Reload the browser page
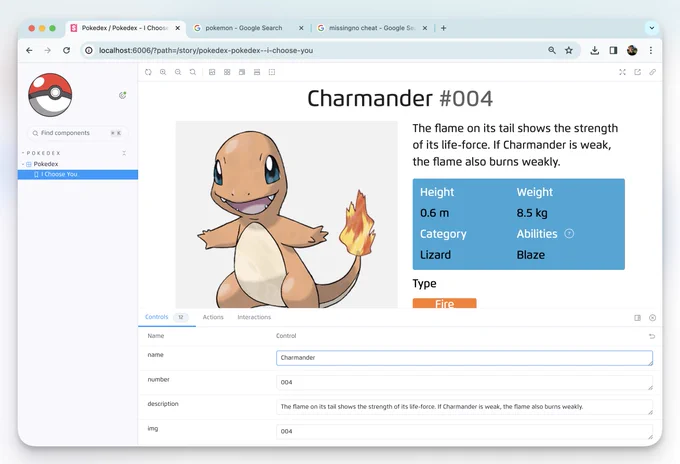 (66, 50)
